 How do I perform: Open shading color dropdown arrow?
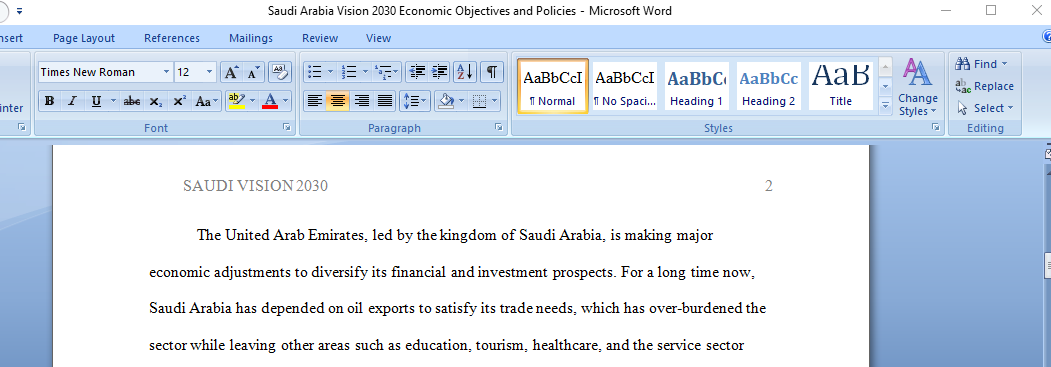click(x=462, y=101)
